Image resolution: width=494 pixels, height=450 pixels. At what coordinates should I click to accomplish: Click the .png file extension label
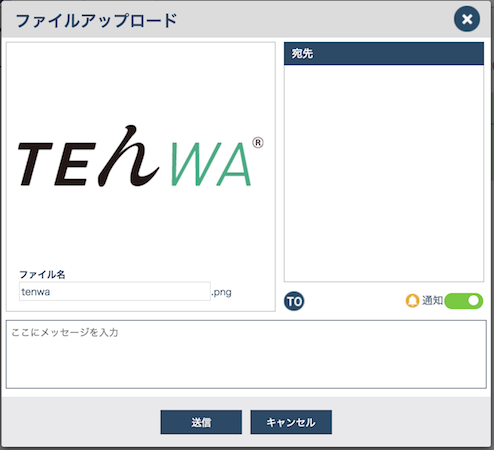coord(221,292)
